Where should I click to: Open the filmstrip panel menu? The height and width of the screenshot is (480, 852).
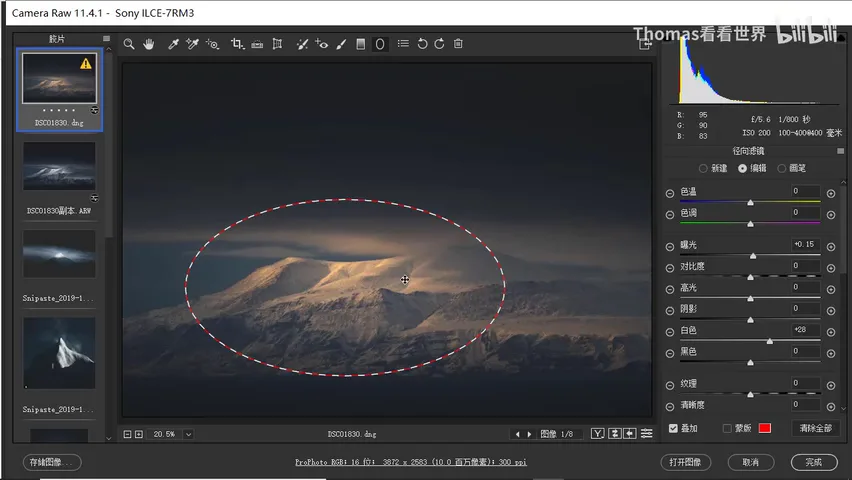pos(106,39)
